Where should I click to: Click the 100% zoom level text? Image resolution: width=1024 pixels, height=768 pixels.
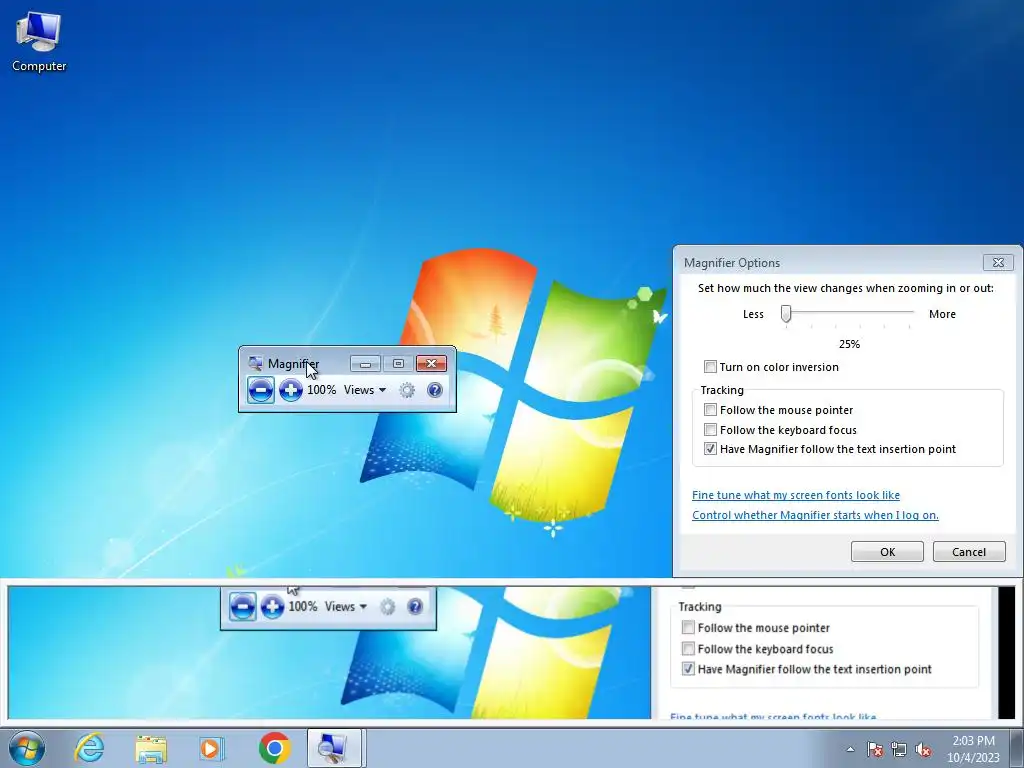coord(321,390)
